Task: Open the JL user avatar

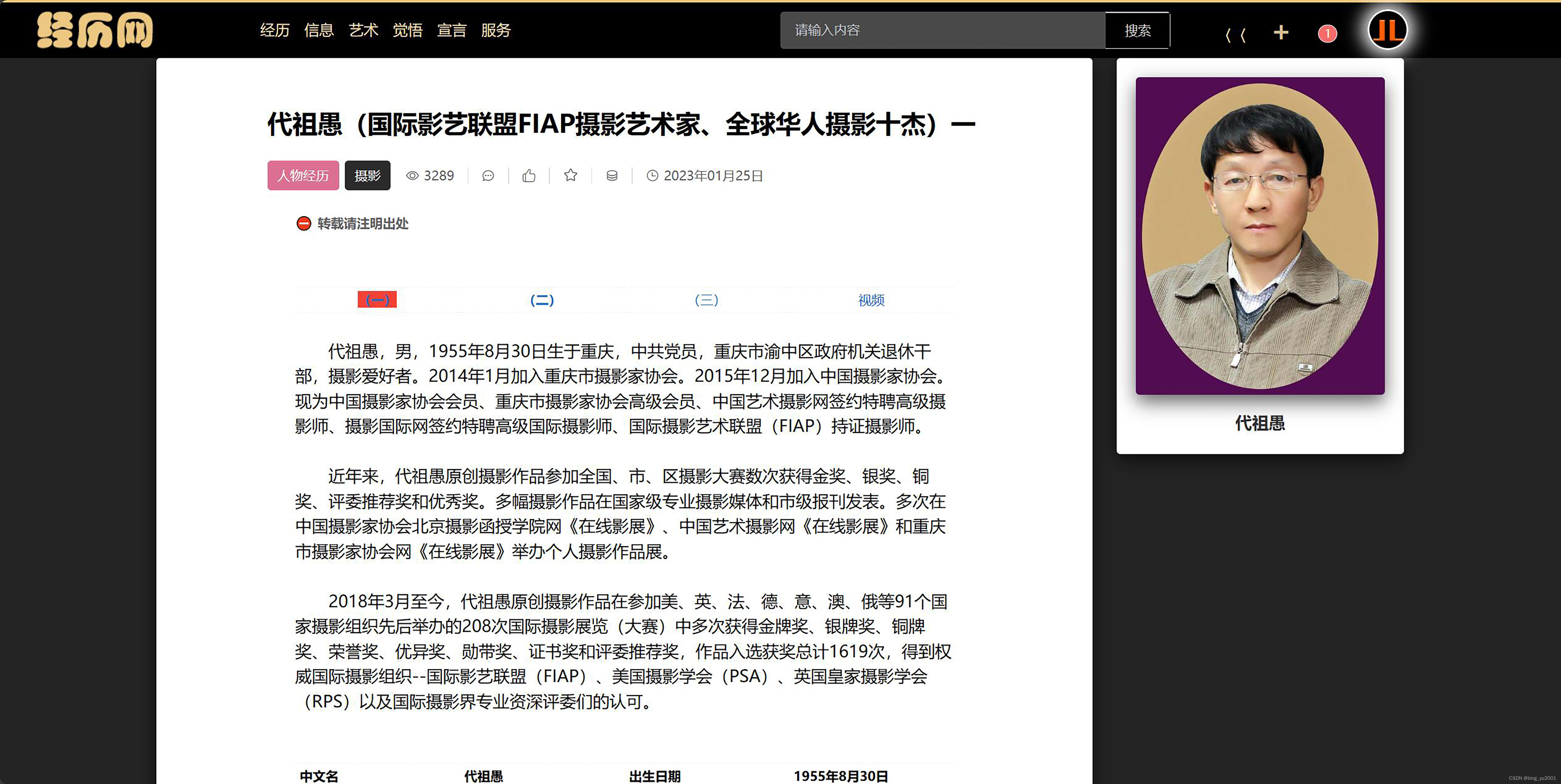Action: pos(1387,30)
